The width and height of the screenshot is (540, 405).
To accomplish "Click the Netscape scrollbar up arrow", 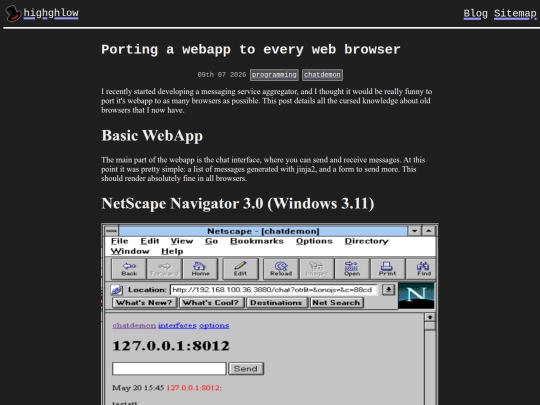I will 430,317.
